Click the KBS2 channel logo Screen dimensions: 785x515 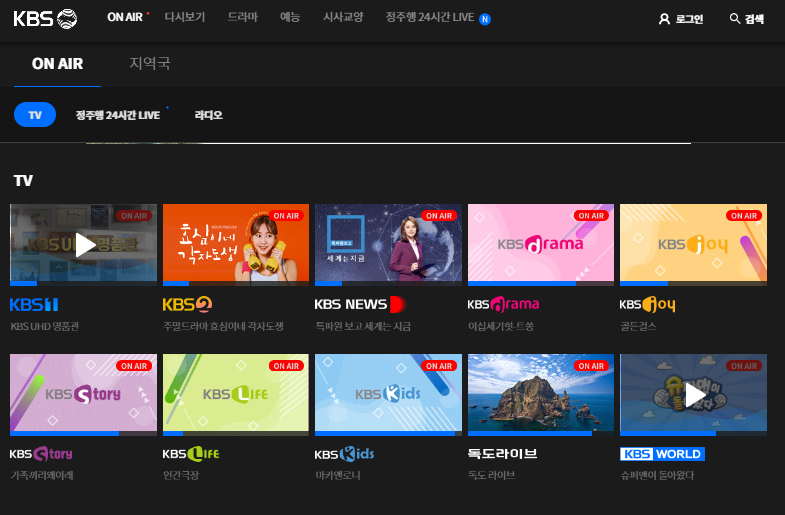coord(187,304)
